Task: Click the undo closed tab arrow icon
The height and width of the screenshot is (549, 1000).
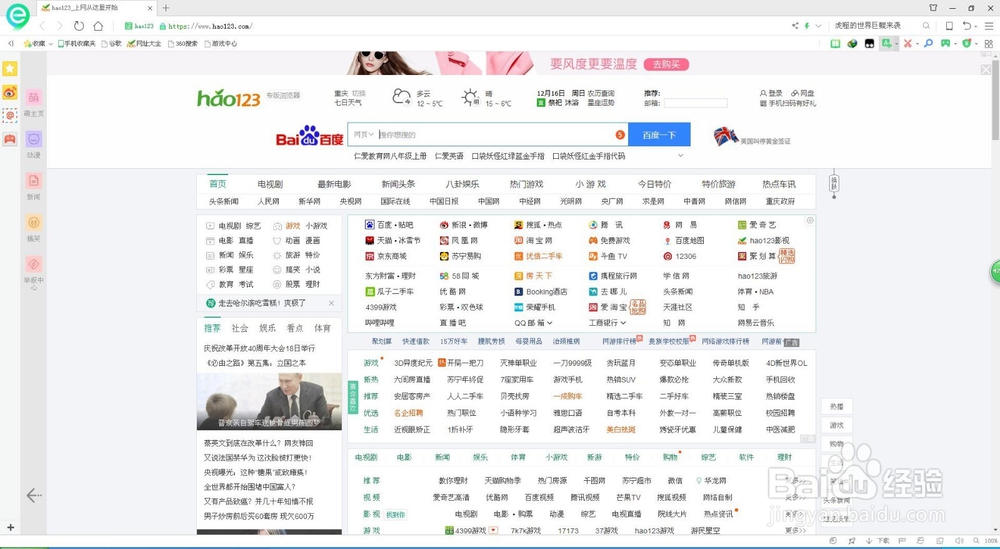Action: 967,26
